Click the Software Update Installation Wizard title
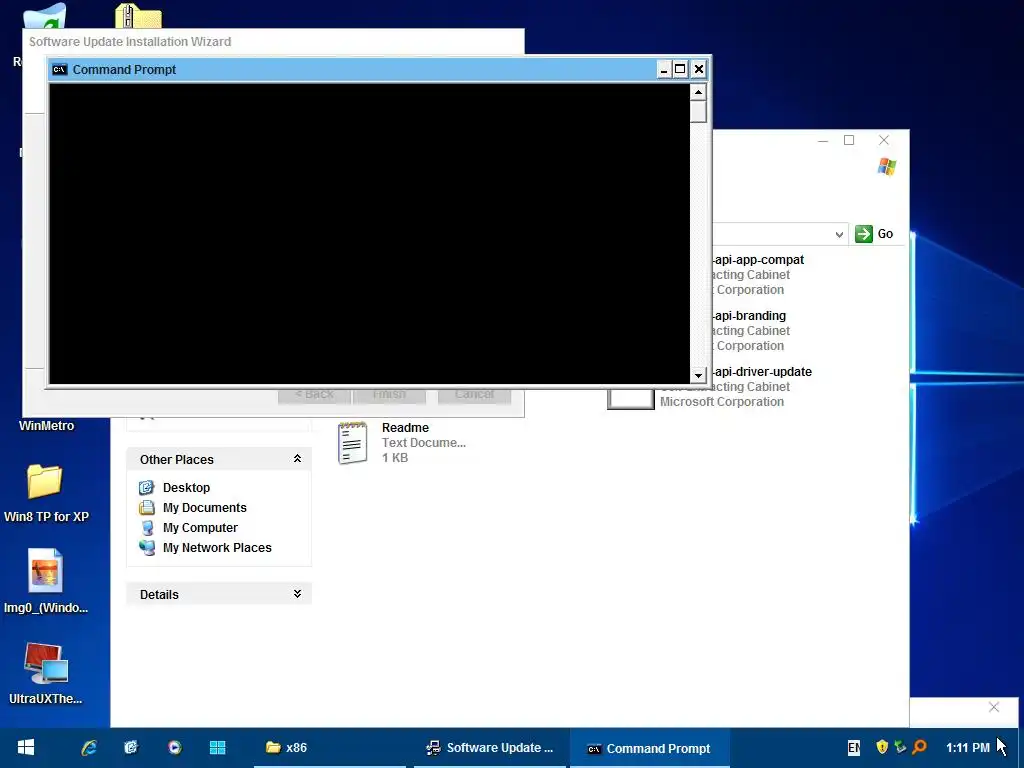The width and height of the screenshot is (1024, 768). (x=130, y=42)
